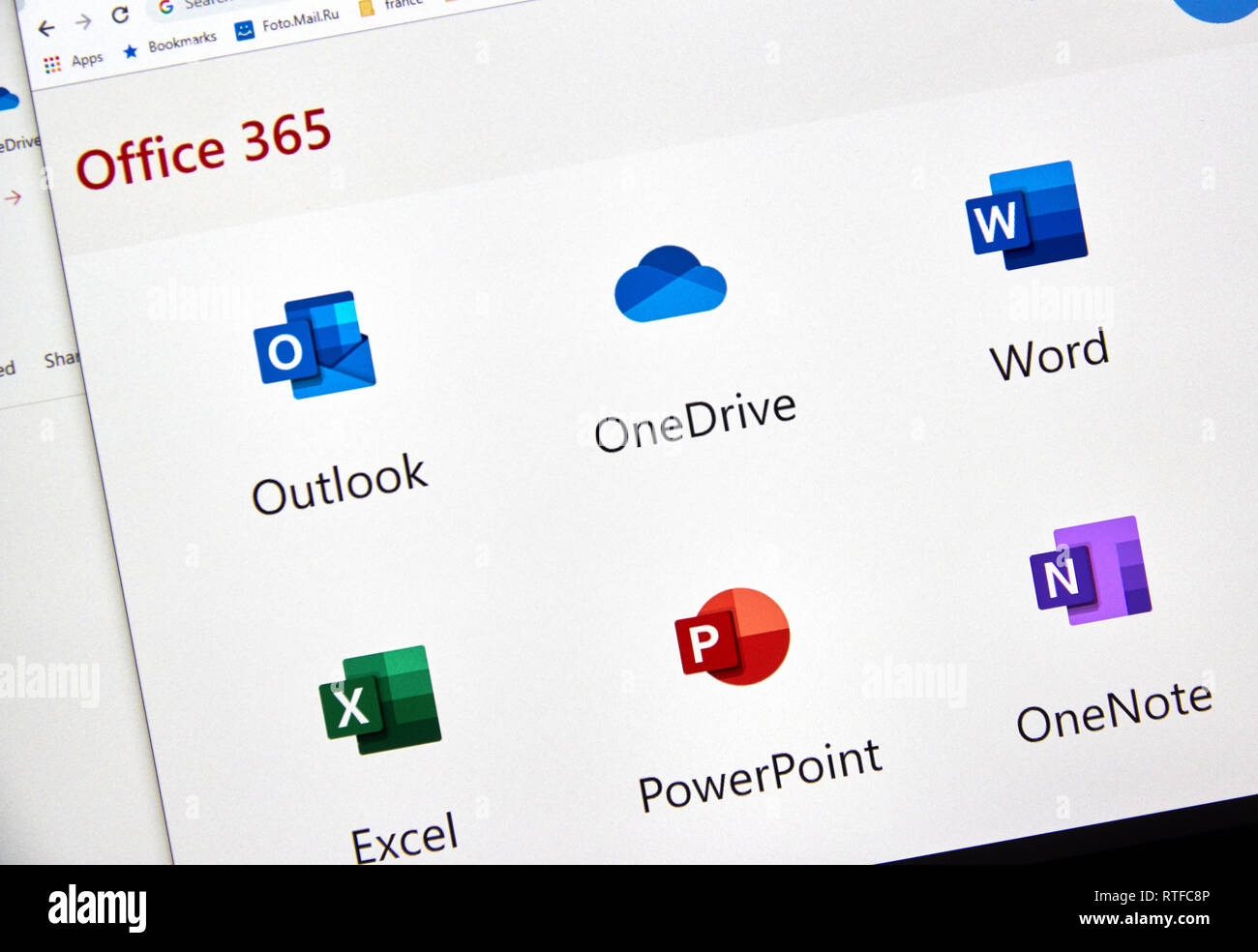Click the Bookmarks star icon
The width and height of the screenshot is (1258, 952).
pyautogui.click(x=131, y=51)
